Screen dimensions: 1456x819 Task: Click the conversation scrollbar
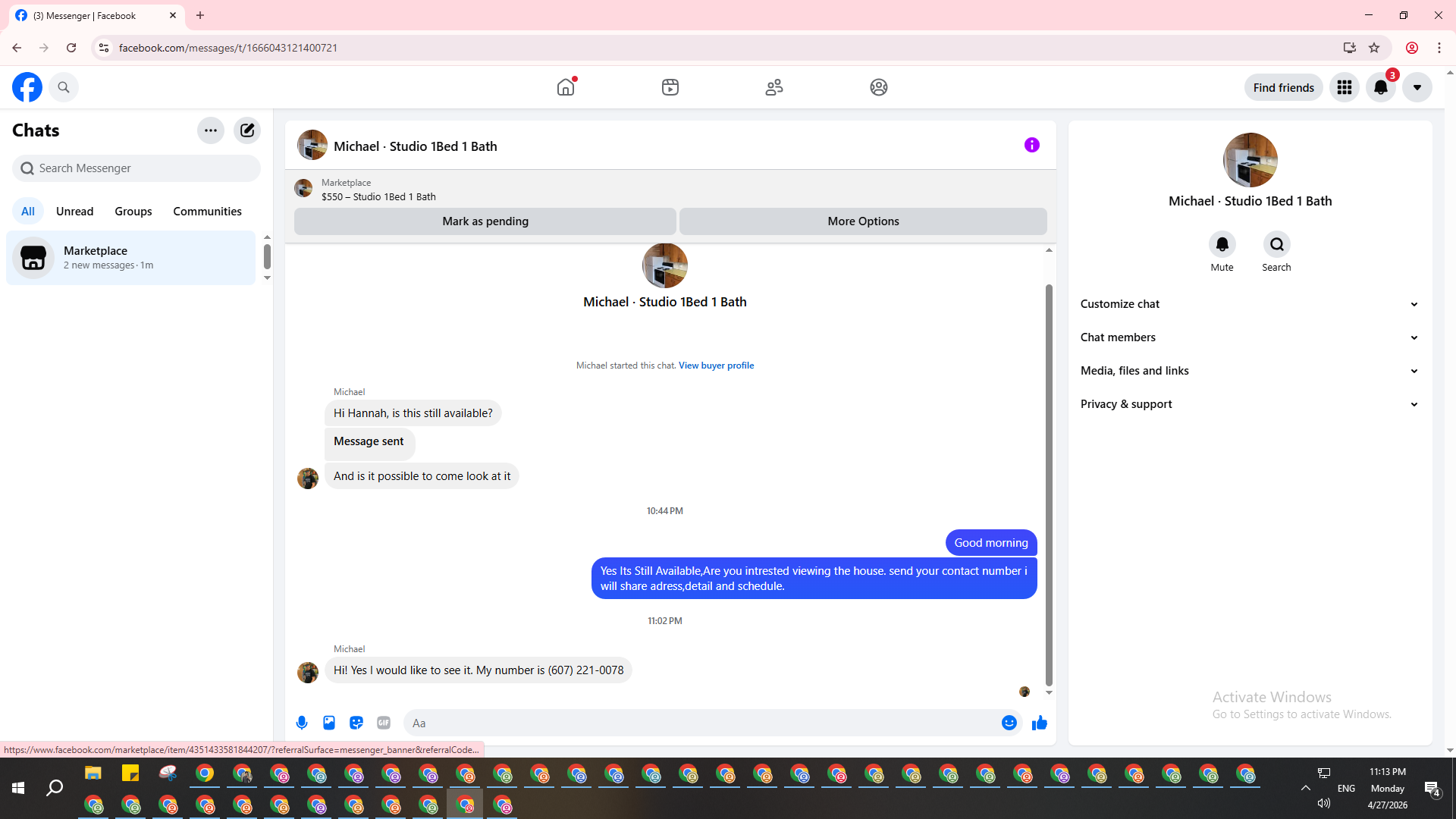1049,485
